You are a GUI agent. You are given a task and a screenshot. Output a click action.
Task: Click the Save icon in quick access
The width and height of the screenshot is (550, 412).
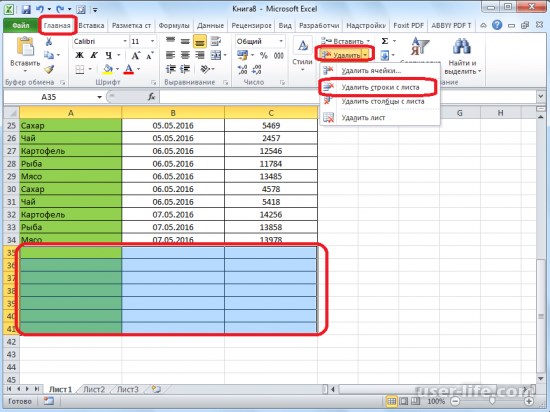tap(26, 9)
